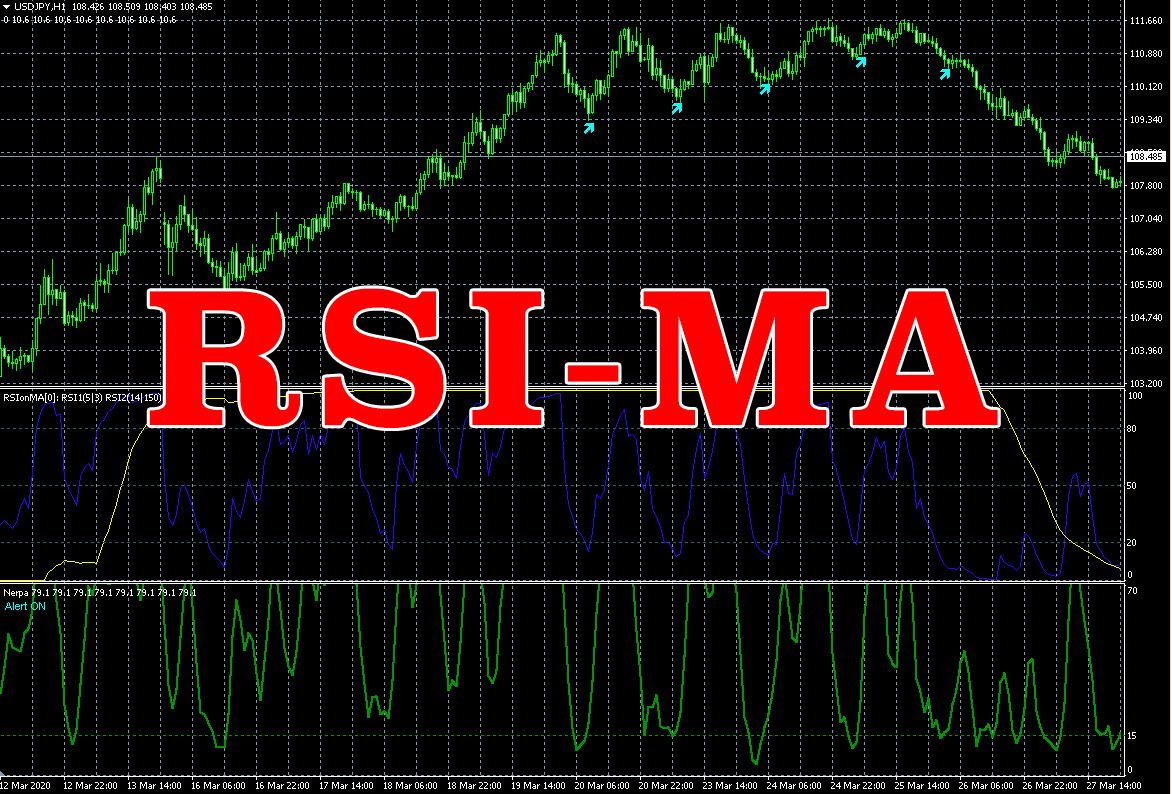
Task: Click price scale value 107.040
Action: click(x=1146, y=218)
